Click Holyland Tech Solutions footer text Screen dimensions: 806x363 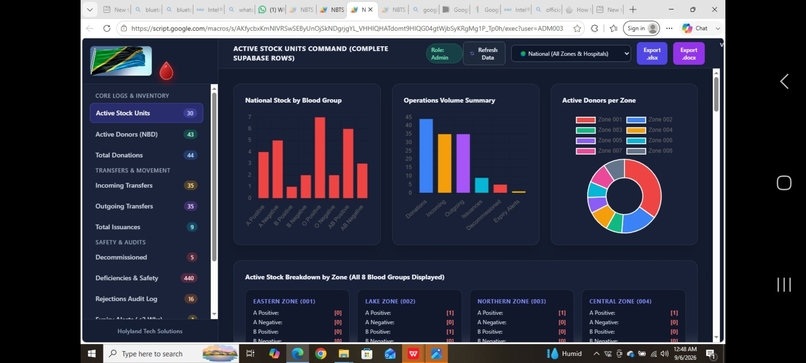(150, 331)
